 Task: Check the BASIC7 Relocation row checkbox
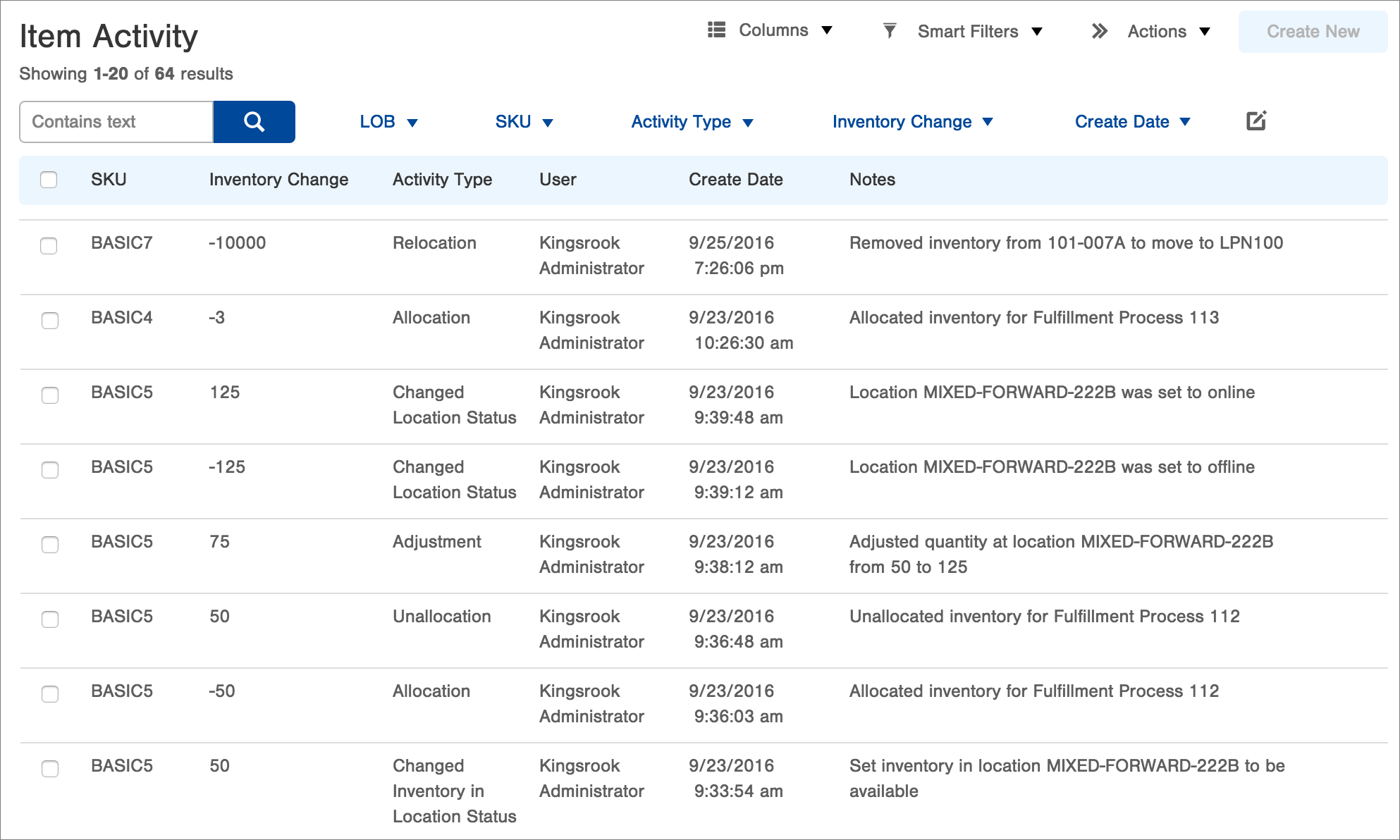point(49,246)
